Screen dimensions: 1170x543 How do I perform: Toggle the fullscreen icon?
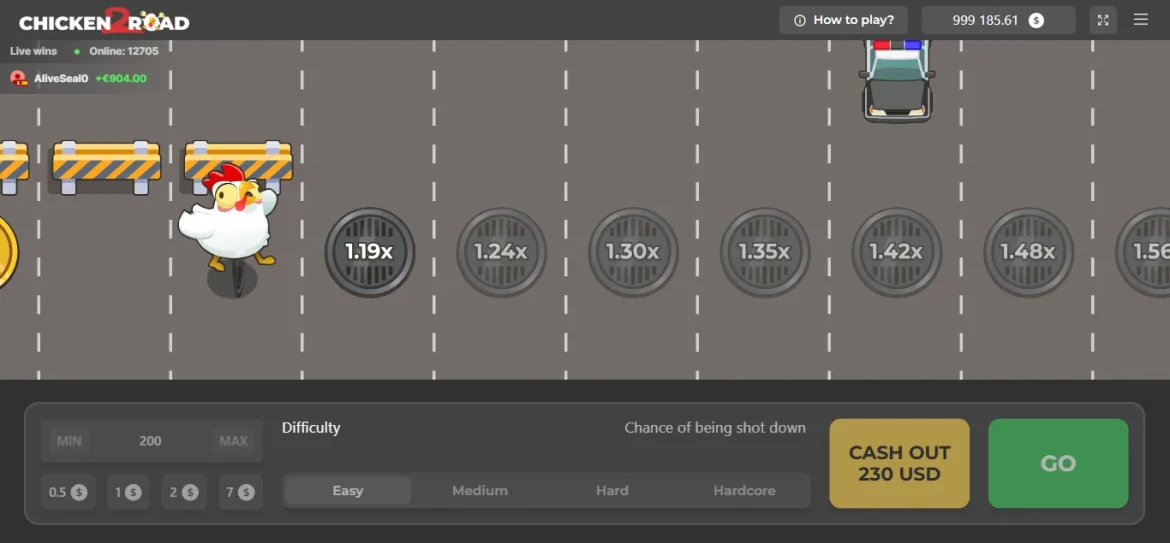click(x=1103, y=20)
